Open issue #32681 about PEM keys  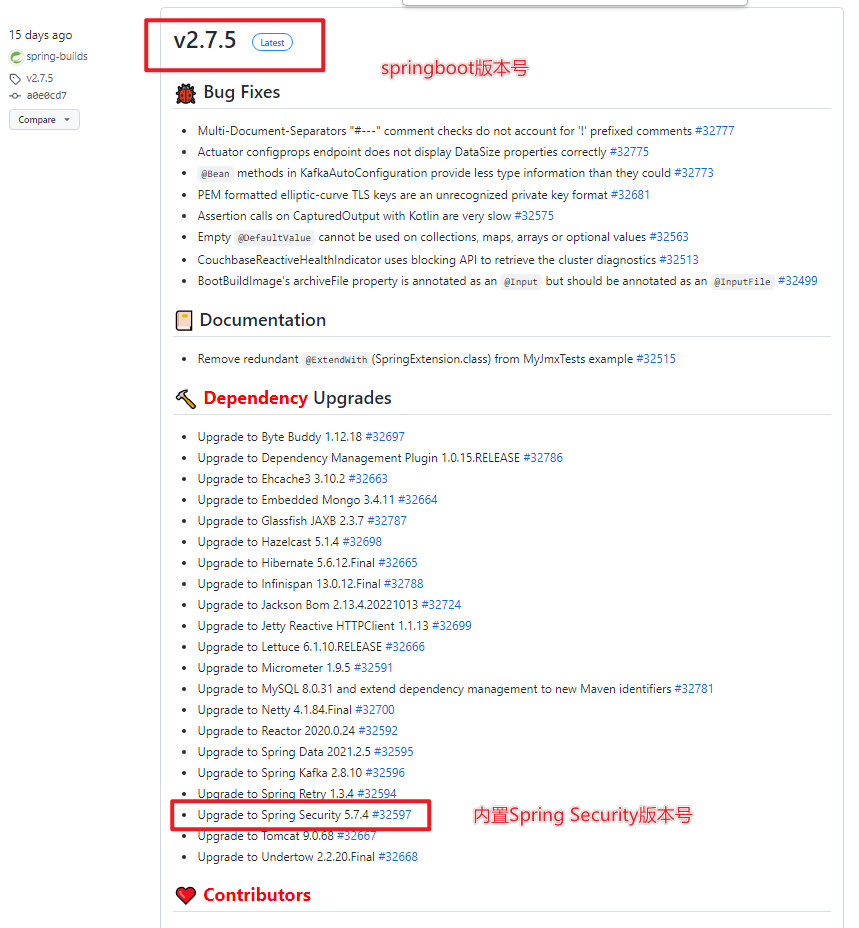[x=630, y=195]
